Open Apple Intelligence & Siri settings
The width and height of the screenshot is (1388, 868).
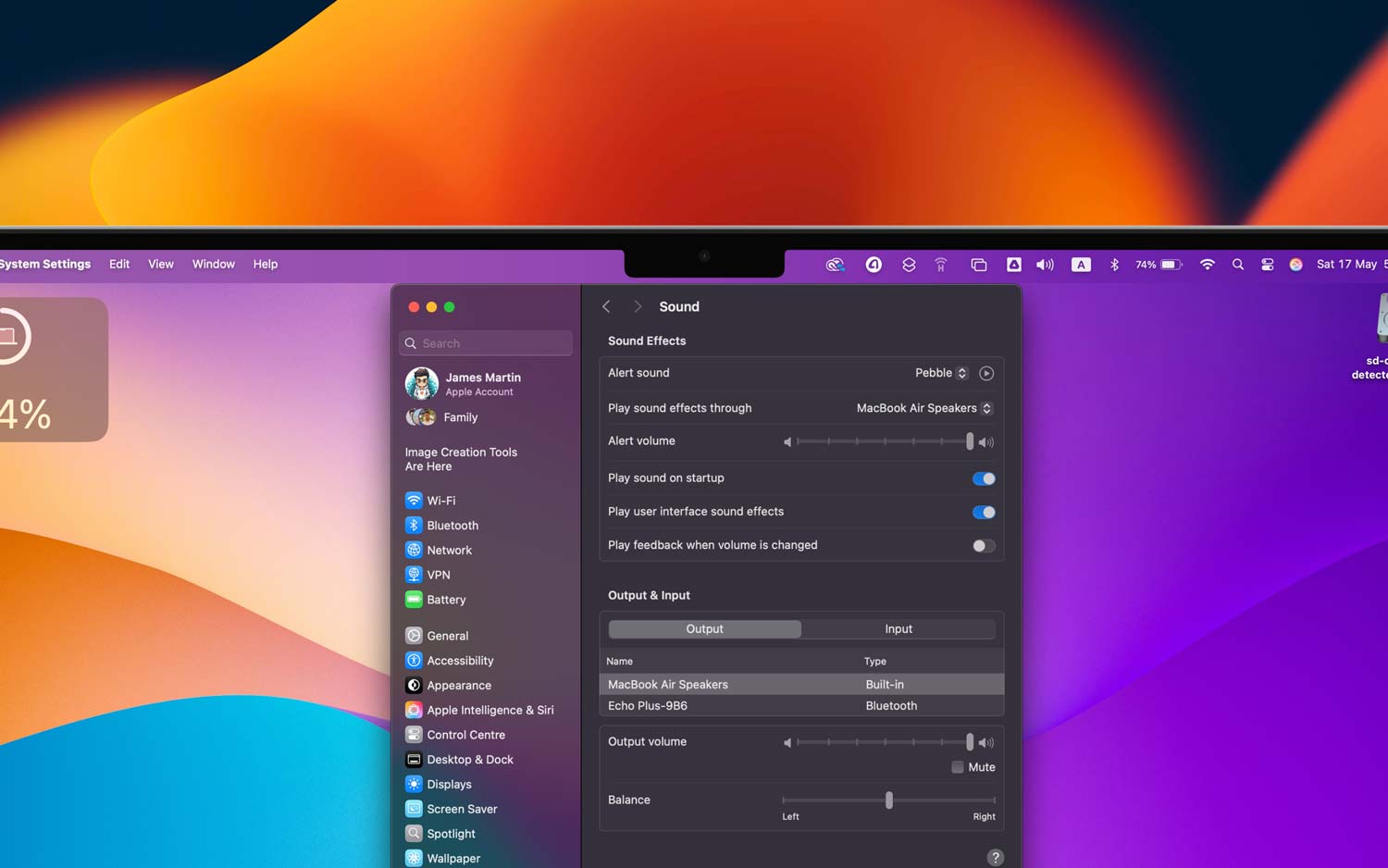[490, 710]
